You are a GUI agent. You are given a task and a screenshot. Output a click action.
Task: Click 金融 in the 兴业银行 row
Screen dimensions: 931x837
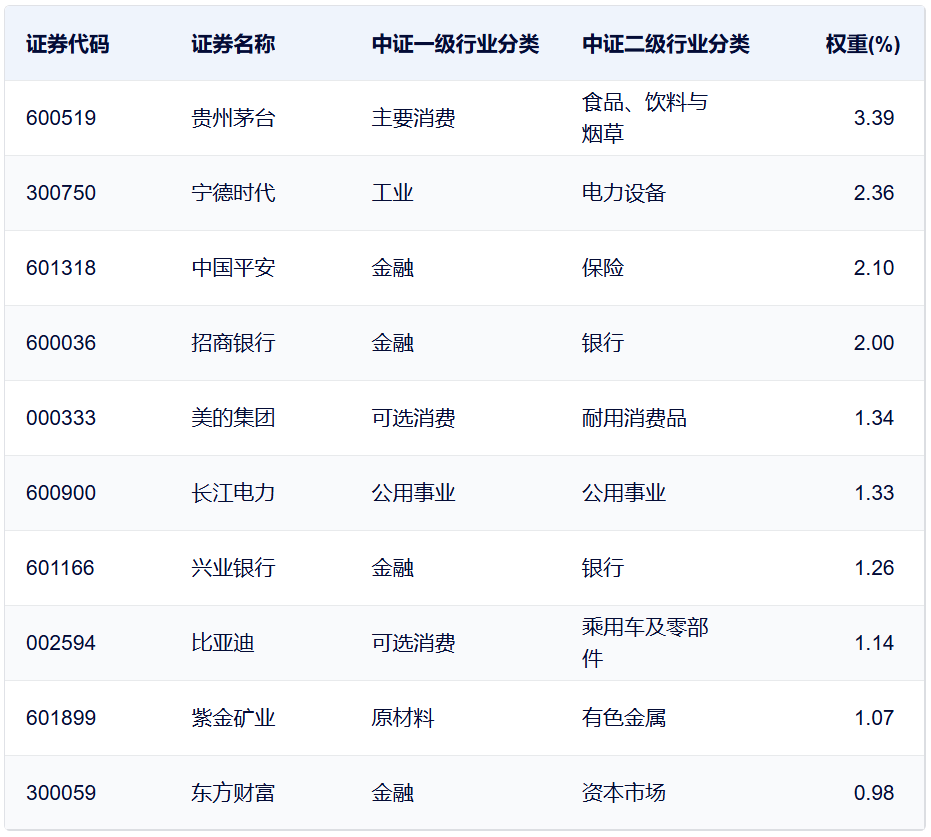(x=392, y=568)
